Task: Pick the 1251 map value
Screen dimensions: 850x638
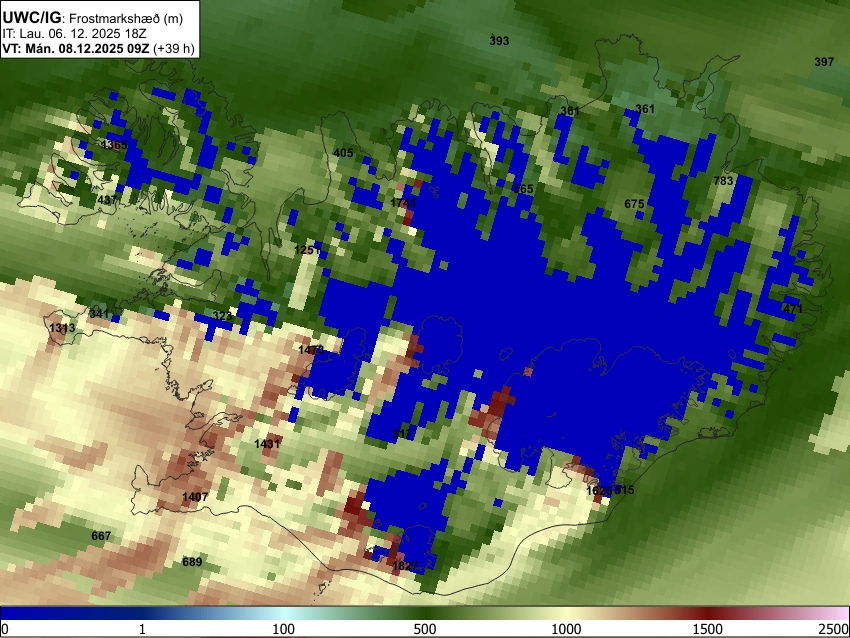Action: pyautogui.click(x=307, y=250)
